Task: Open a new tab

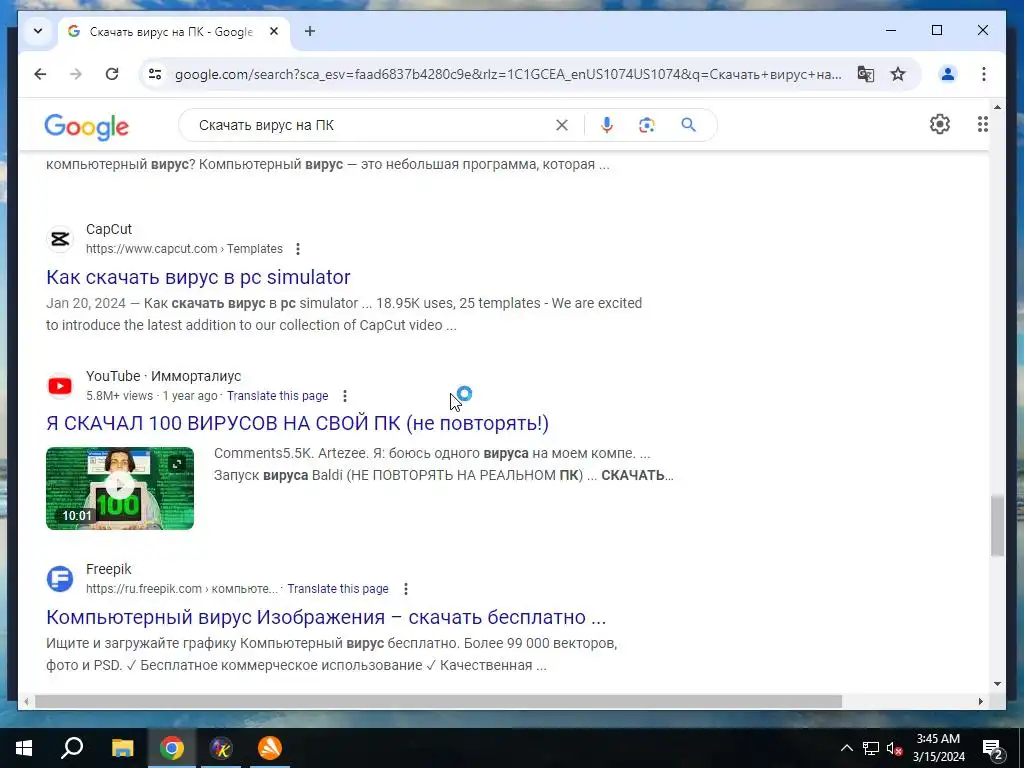Action: (310, 31)
